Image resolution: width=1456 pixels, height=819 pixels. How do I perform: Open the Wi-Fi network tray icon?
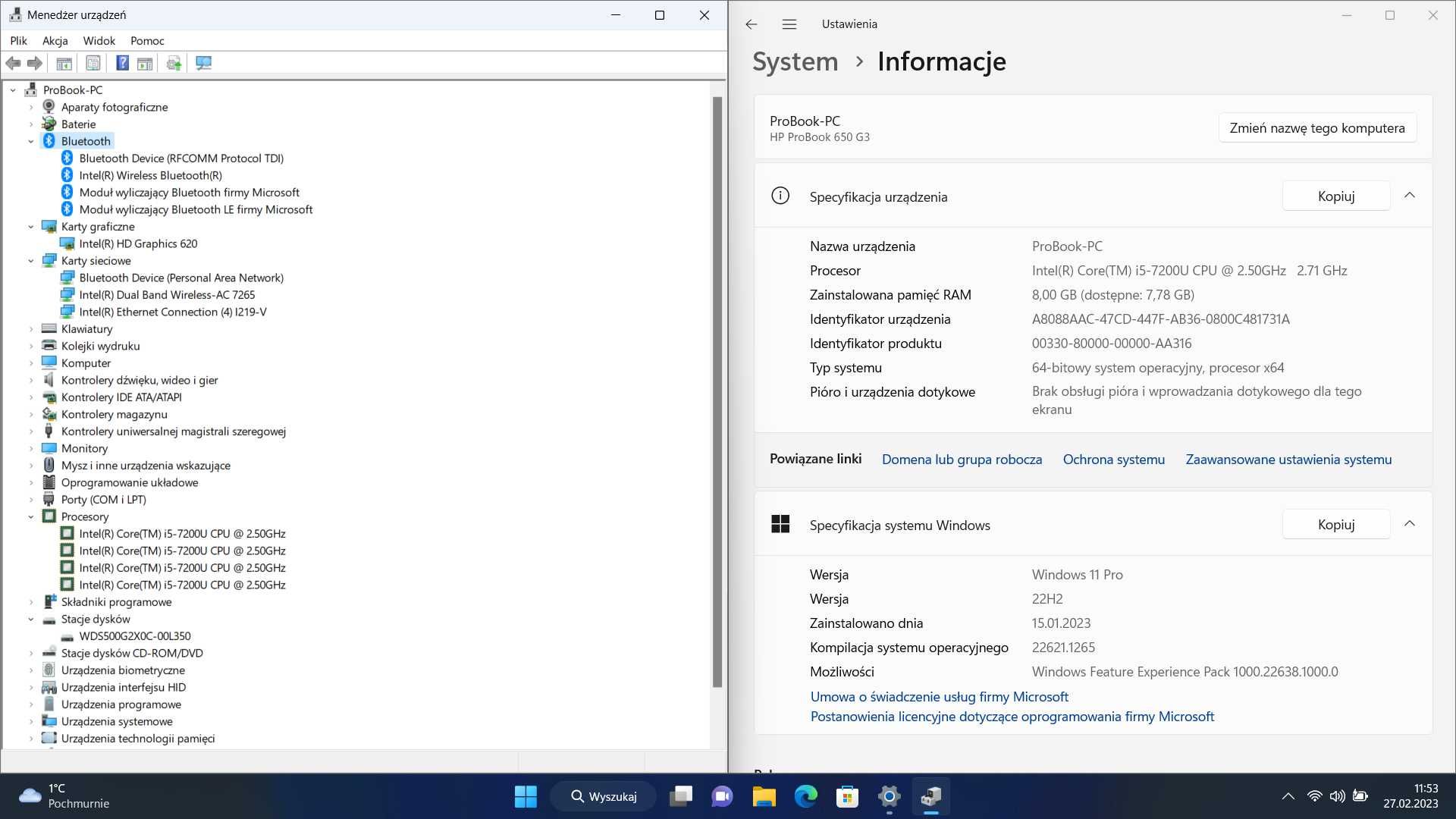point(1314,796)
